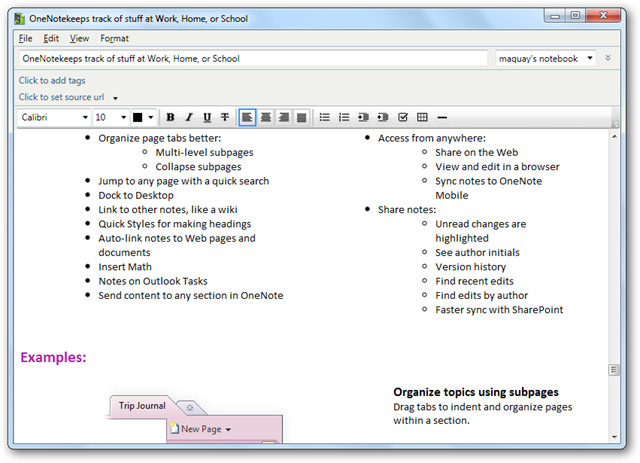Insert a to-do checkbox
The height and width of the screenshot is (463, 640).
click(x=403, y=118)
